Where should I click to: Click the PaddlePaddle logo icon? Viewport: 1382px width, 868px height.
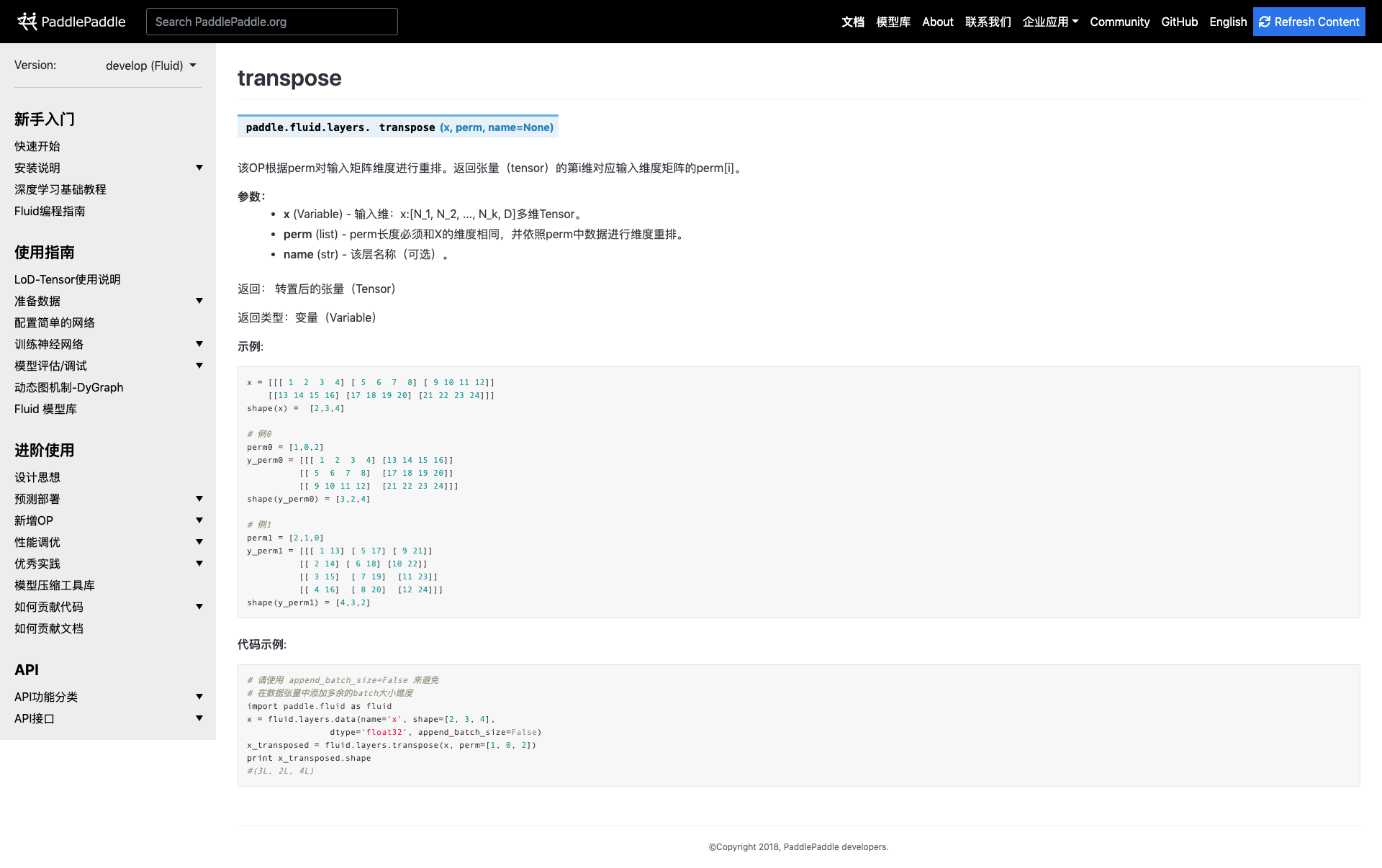coord(27,22)
